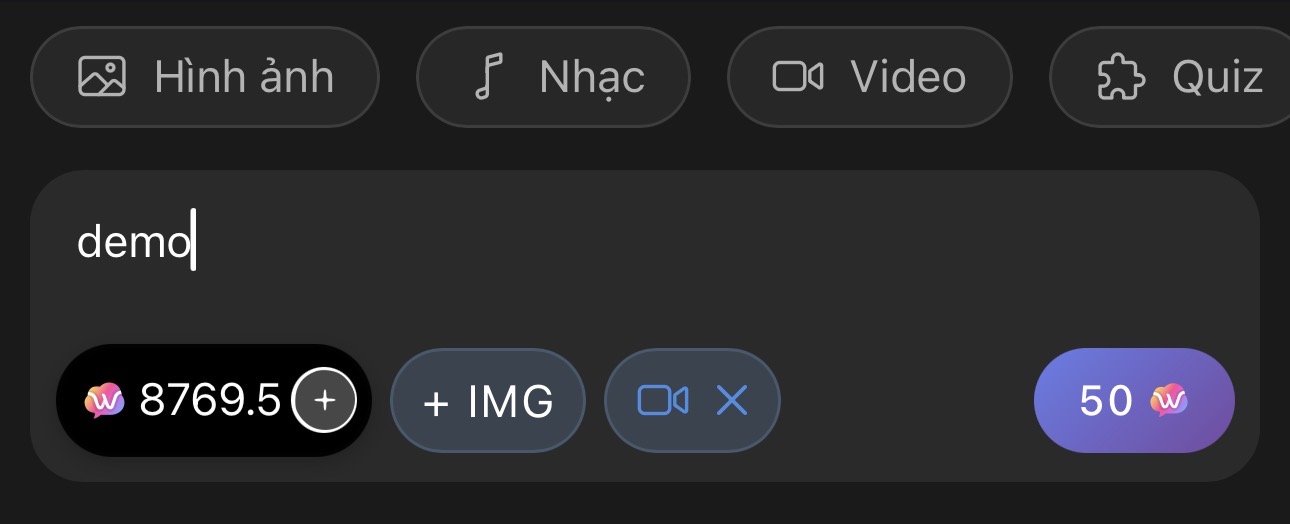Viewport: 1290px width, 524px height.
Task: Click the picture icon in Hình ảnh chip
Action: 102,77
